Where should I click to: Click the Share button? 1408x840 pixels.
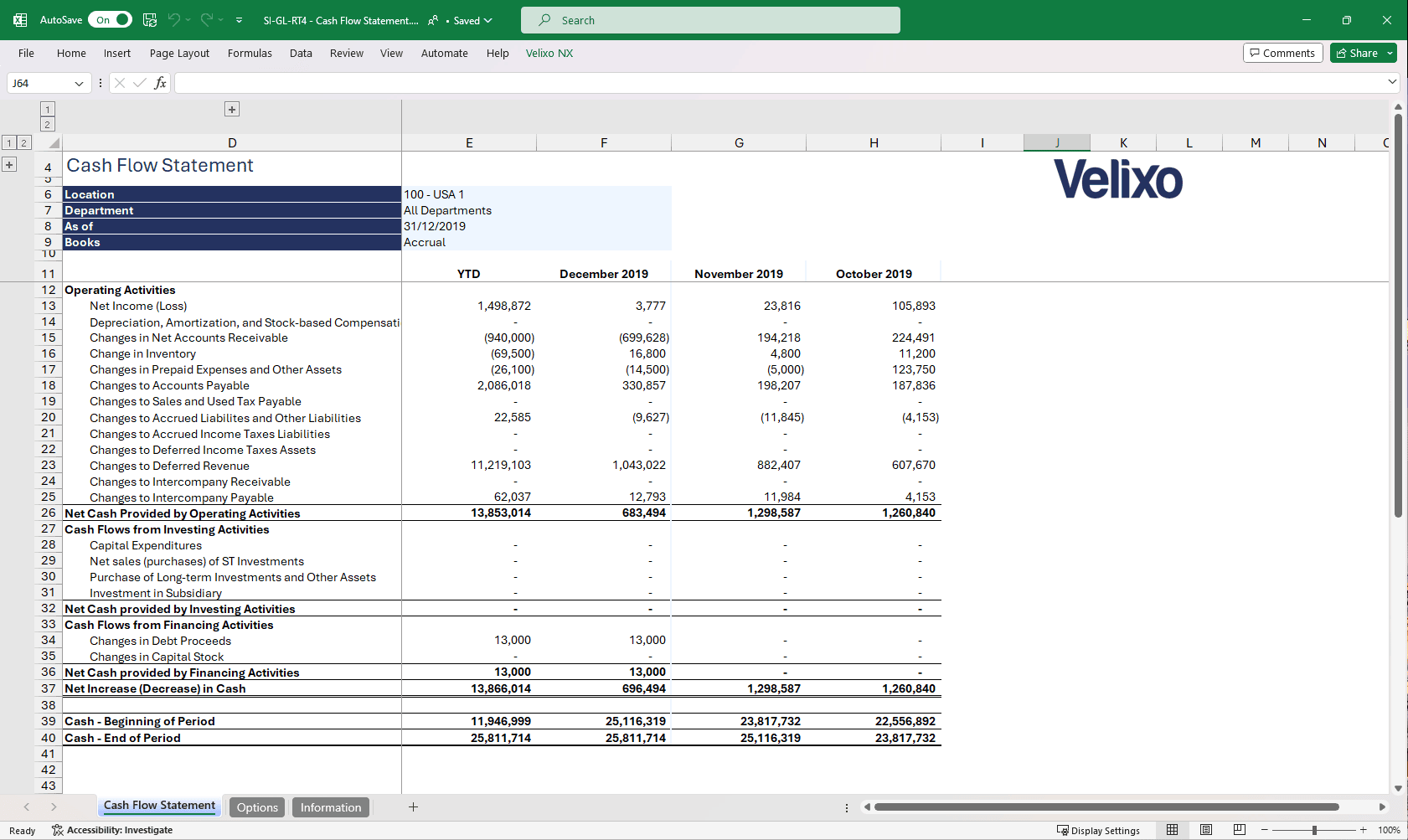click(x=1356, y=53)
